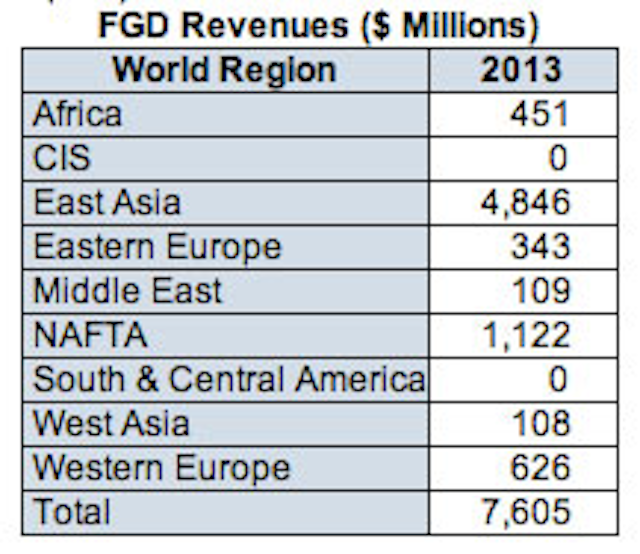Image resolution: width=640 pixels, height=554 pixels.
Task: Click the 'East Asia' region cell
Action: tap(107, 202)
